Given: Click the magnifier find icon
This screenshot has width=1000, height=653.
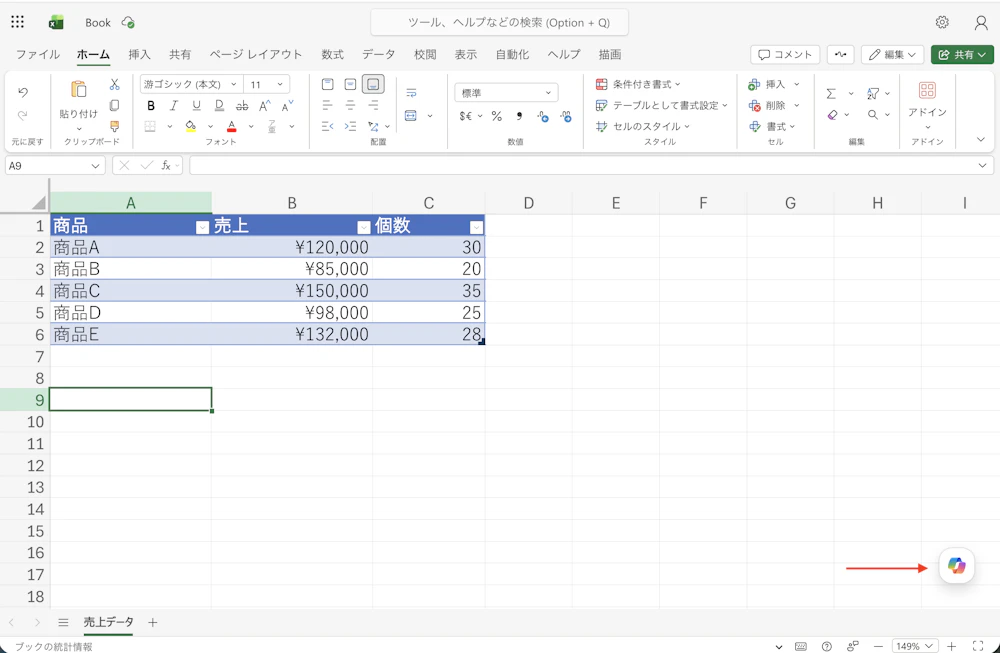Looking at the screenshot, I should (x=872, y=115).
